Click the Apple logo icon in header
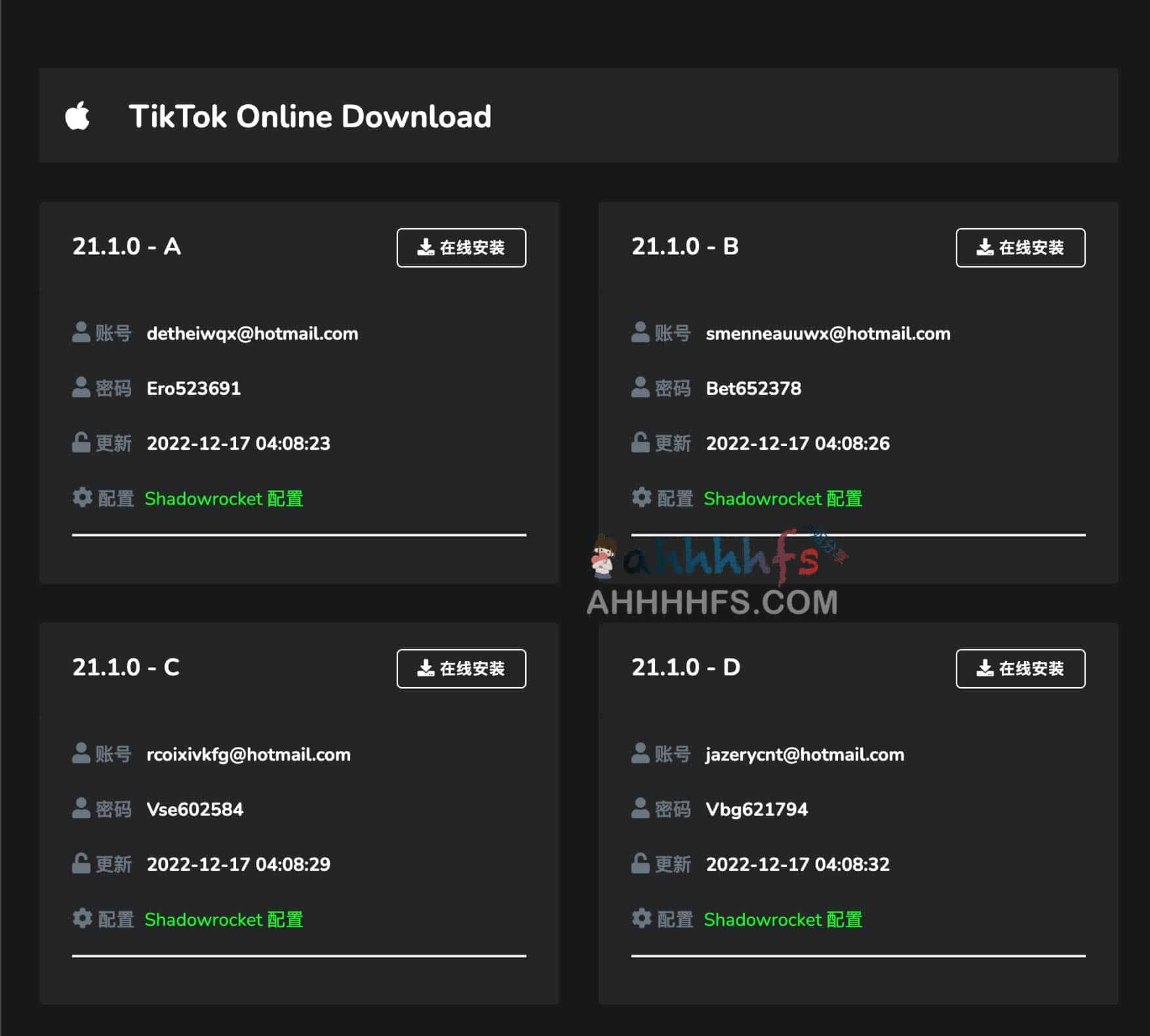The height and width of the screenshot is (1036, 1150). coord(77,116)
